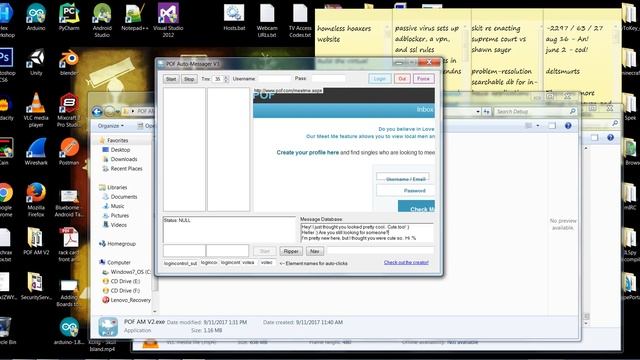Open Android Studio desktop icon
Image resolution: width=640 pixels, height=360 pixels.
102,20
